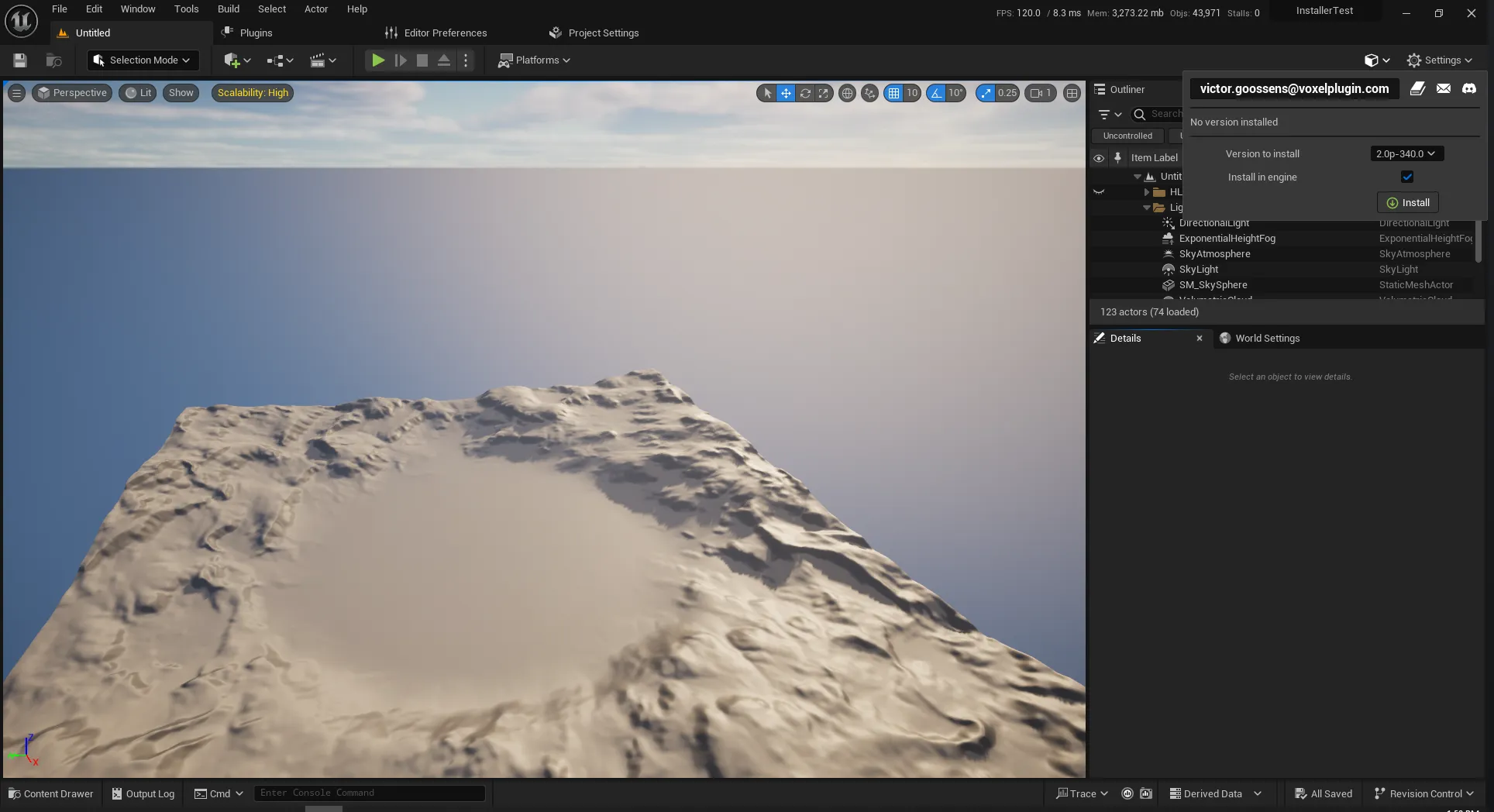Open the Version to install dropdown
The image size is (1494, 812).
pos(1406,153)
